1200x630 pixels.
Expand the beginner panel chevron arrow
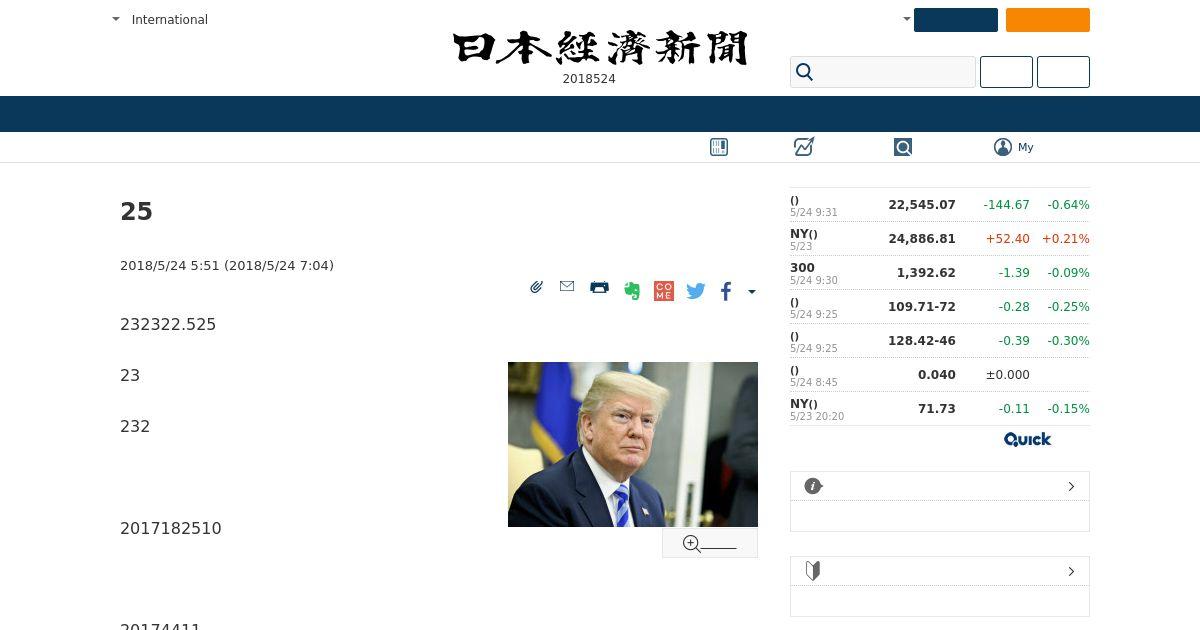1071,571
